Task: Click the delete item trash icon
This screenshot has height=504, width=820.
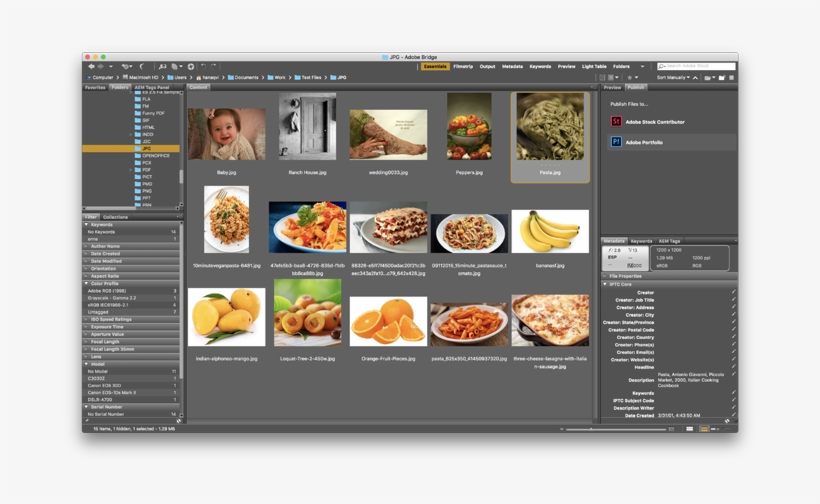Action: [732, 77]
